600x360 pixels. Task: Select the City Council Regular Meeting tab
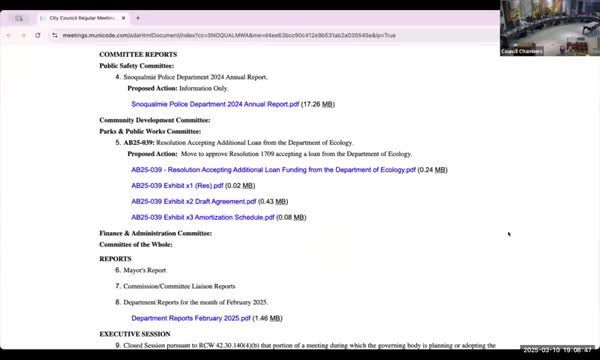[x=83, y=18]
